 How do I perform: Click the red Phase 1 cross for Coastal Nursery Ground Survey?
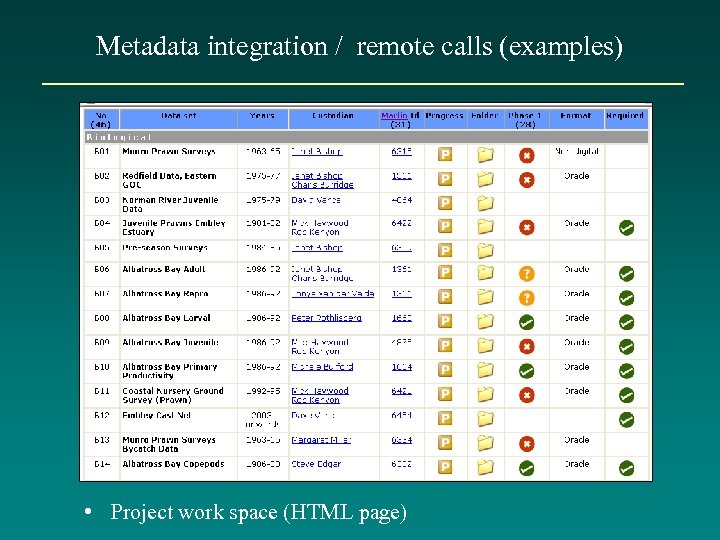coord(527,395)
